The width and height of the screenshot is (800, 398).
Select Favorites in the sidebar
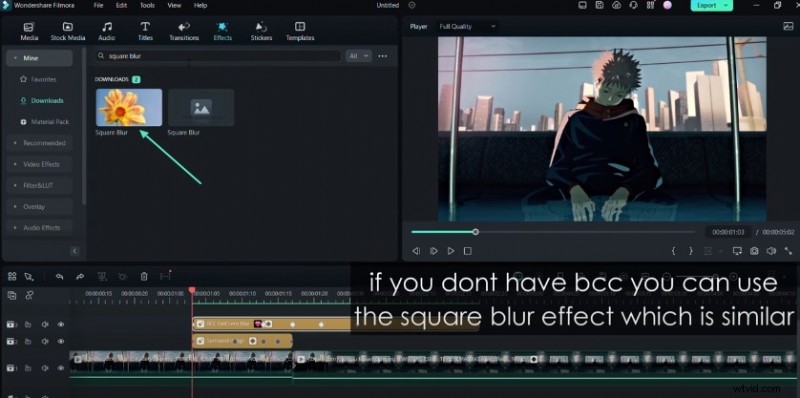coord(39,80)
